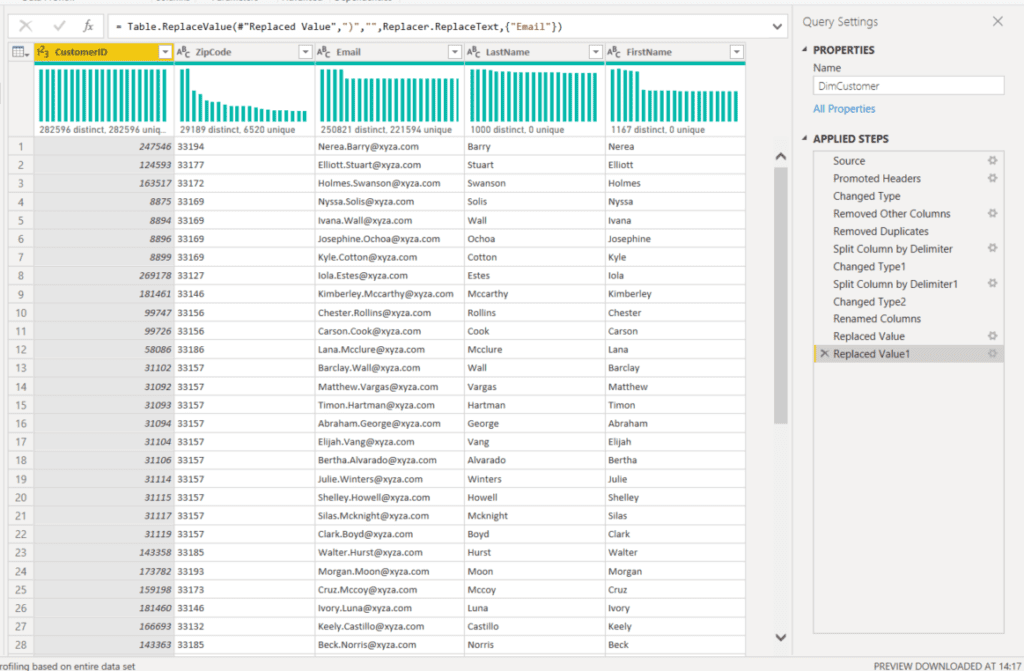Open the All Properties link
The width and height of the screenshot is (1024, 671).
click(x=844, y=109)
